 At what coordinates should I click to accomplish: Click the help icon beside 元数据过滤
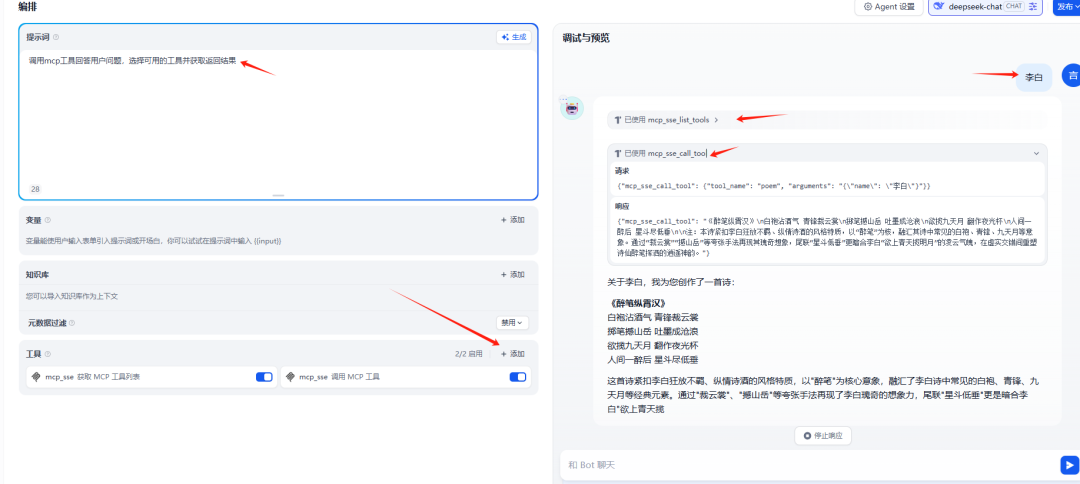pyautogui.click(x=72, y=323)
